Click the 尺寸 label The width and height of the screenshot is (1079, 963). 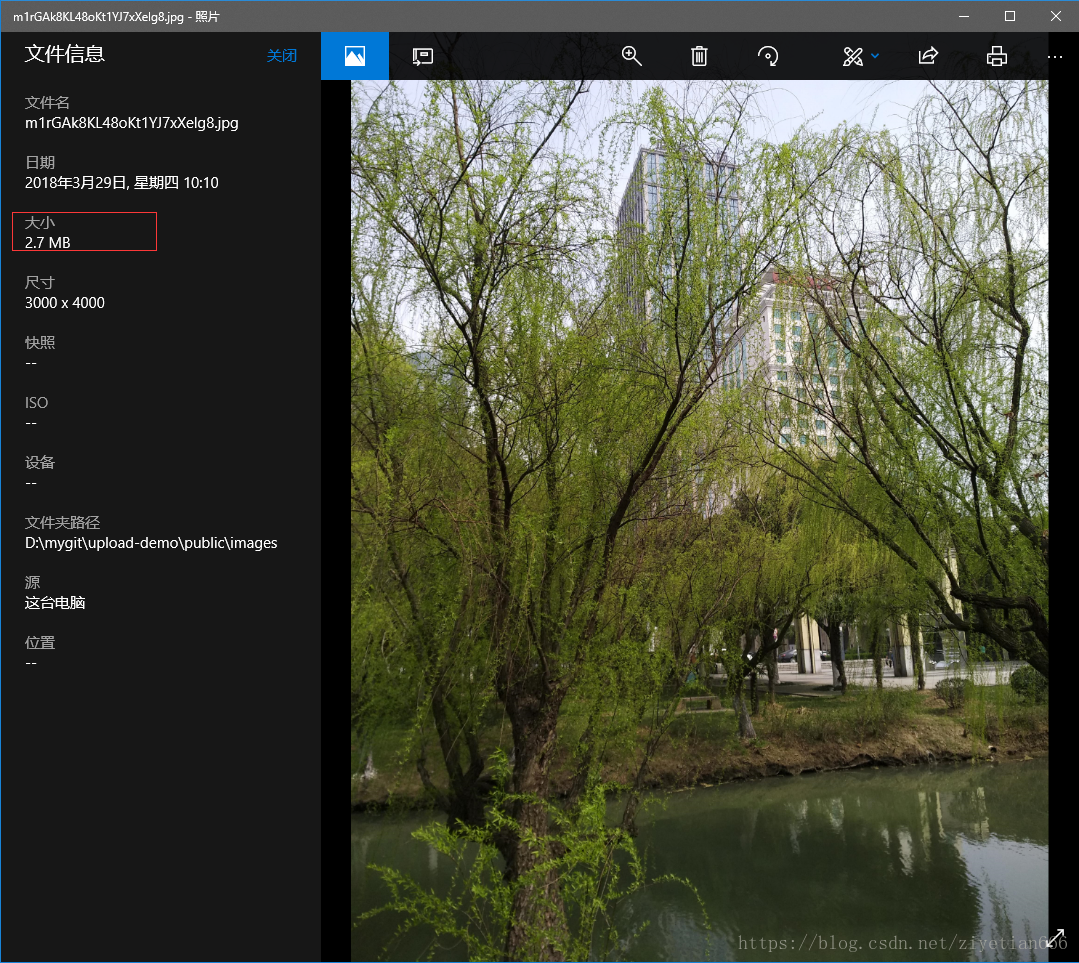click(40, 282)
